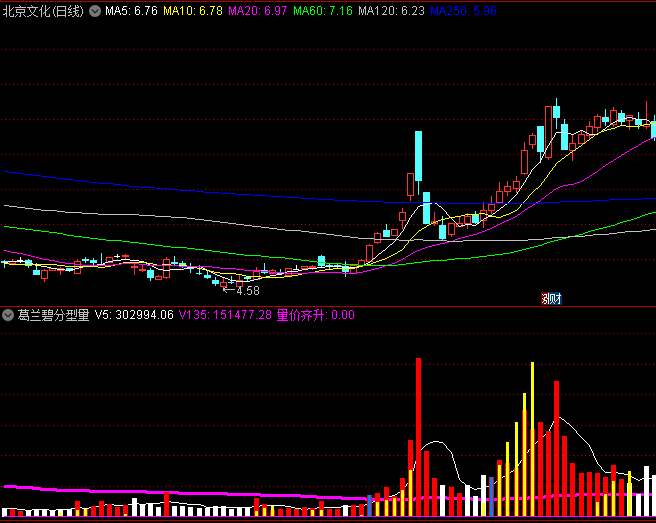Click the tallest red volume bar

tap(418, 437)
